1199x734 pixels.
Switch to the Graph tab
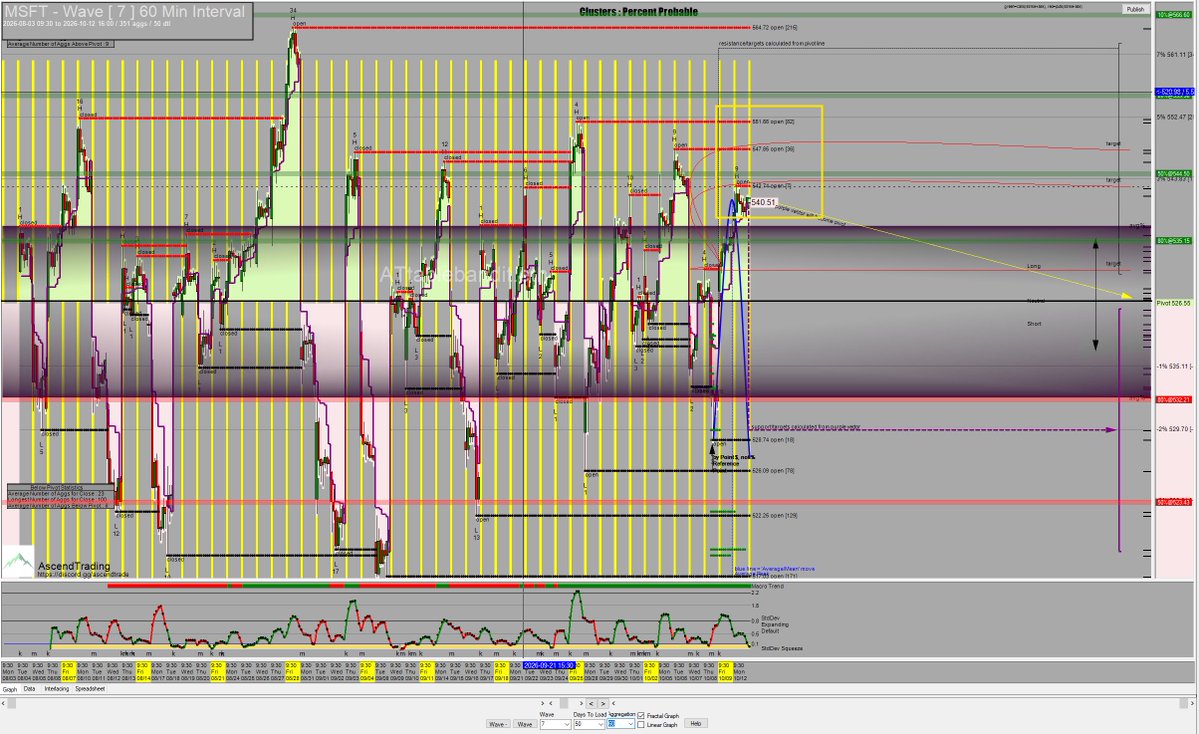coord(10,689)
